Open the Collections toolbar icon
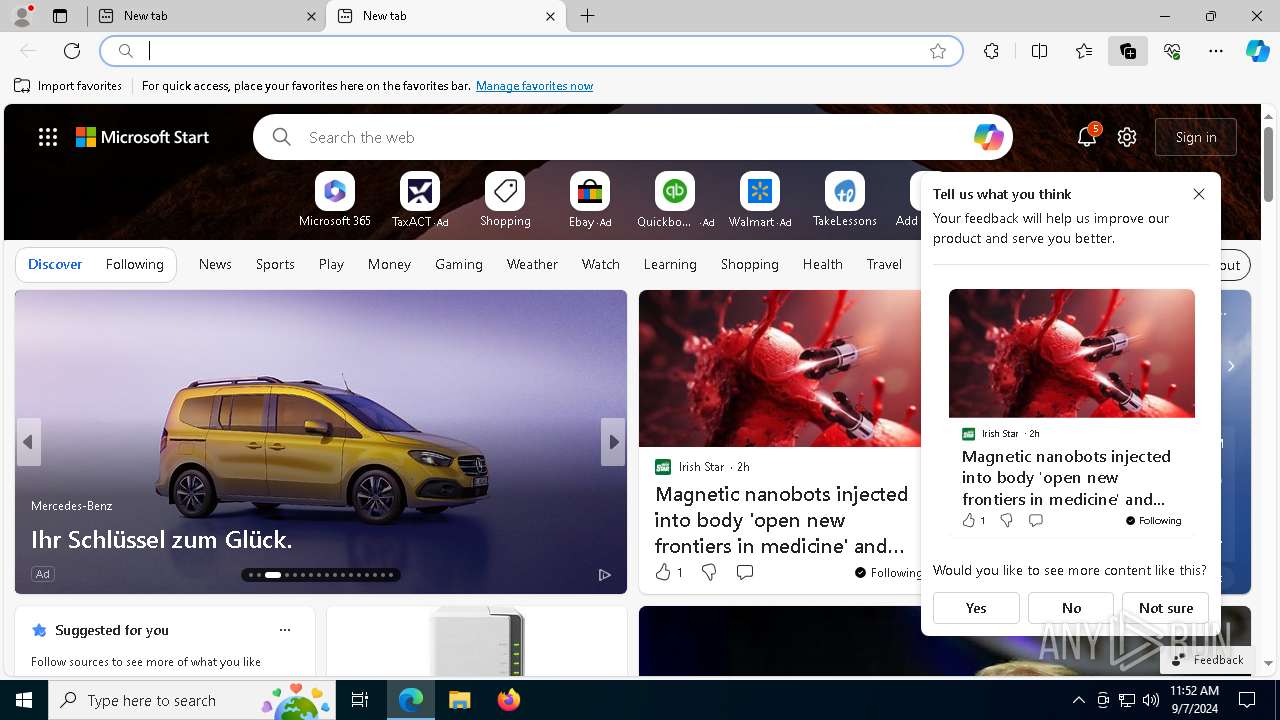The height and width of the screenshot is (720, 1280). pyautogui.click(x=1128, y=51)
